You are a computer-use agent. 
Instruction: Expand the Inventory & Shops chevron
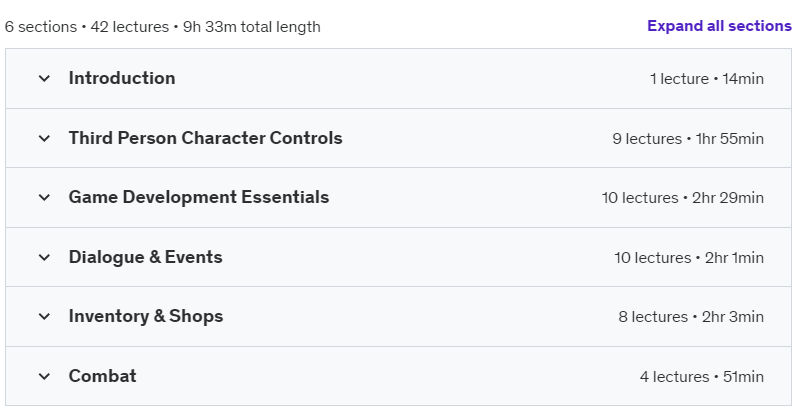point(45,316)
